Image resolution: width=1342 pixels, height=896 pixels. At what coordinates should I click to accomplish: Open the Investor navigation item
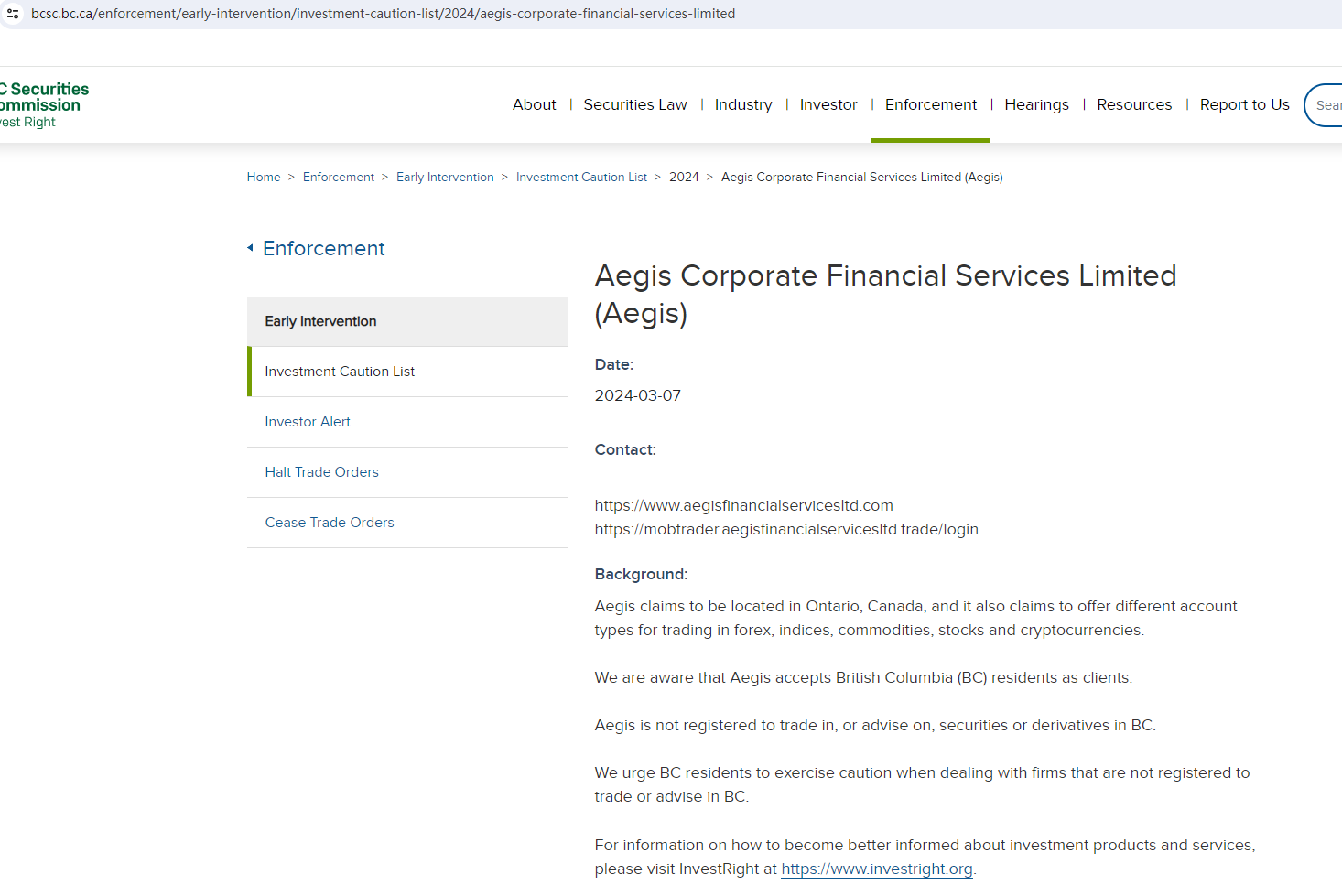(828, 104)
